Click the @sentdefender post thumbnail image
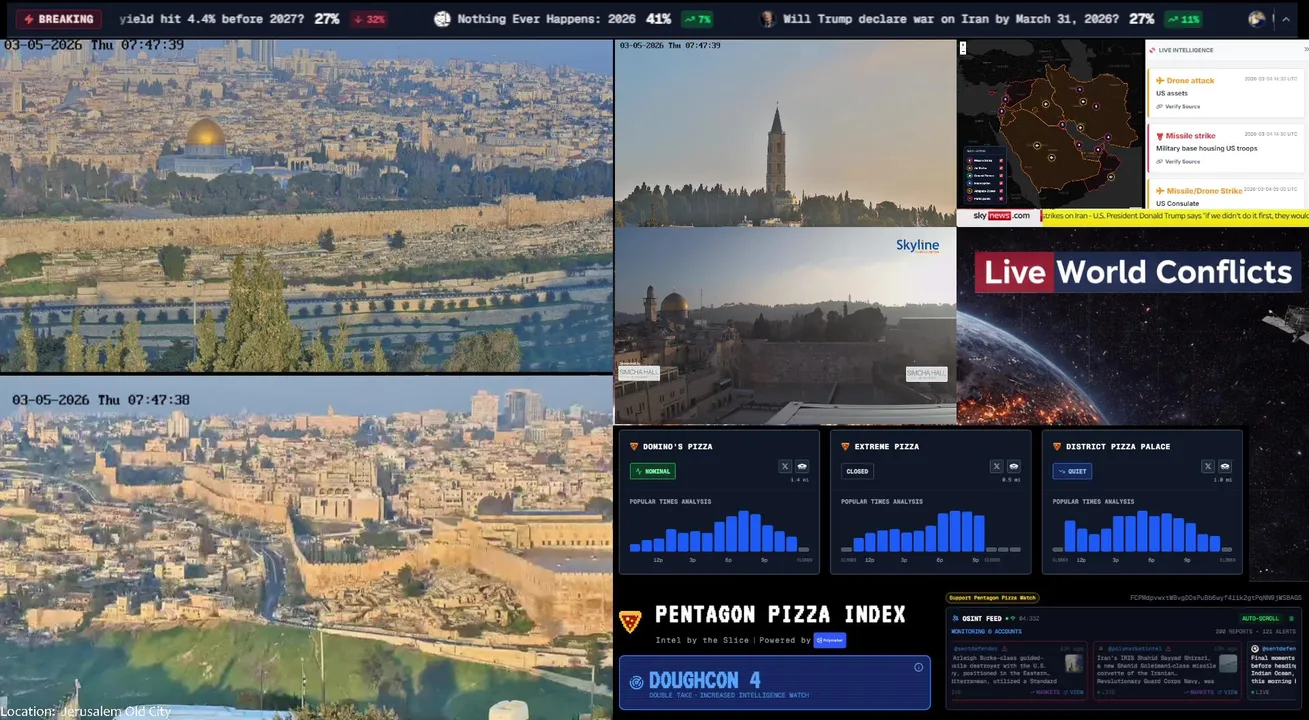Screen dimensions: 1309x720 (1074, 663)
